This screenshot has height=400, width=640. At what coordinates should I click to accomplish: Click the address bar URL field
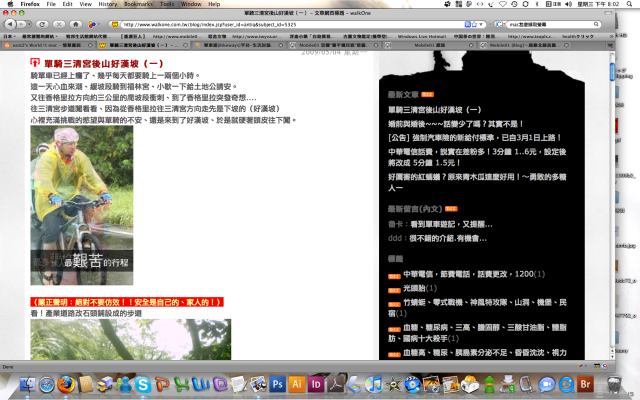coord(292,24)
